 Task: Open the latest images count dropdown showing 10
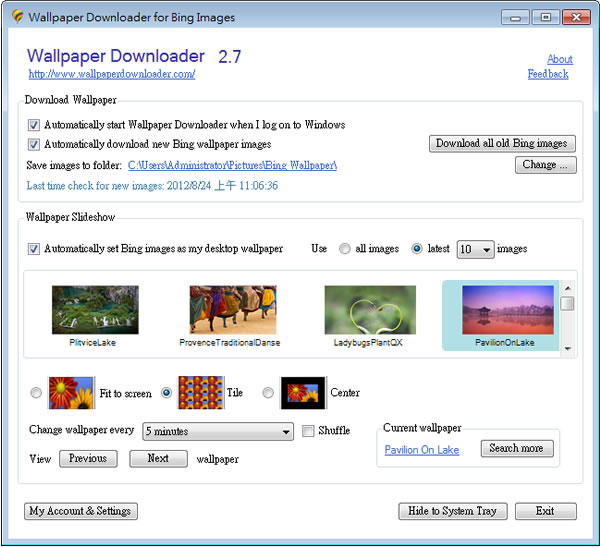click(475, 250)
